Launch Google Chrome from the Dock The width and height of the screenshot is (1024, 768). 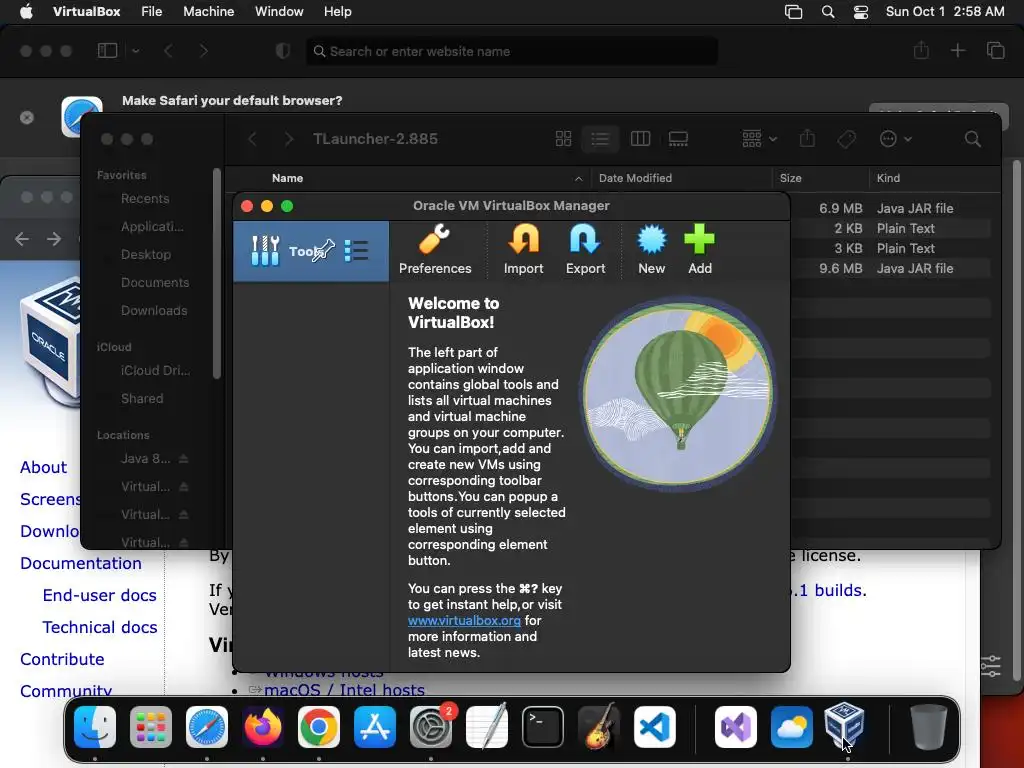tap(319, 726)
